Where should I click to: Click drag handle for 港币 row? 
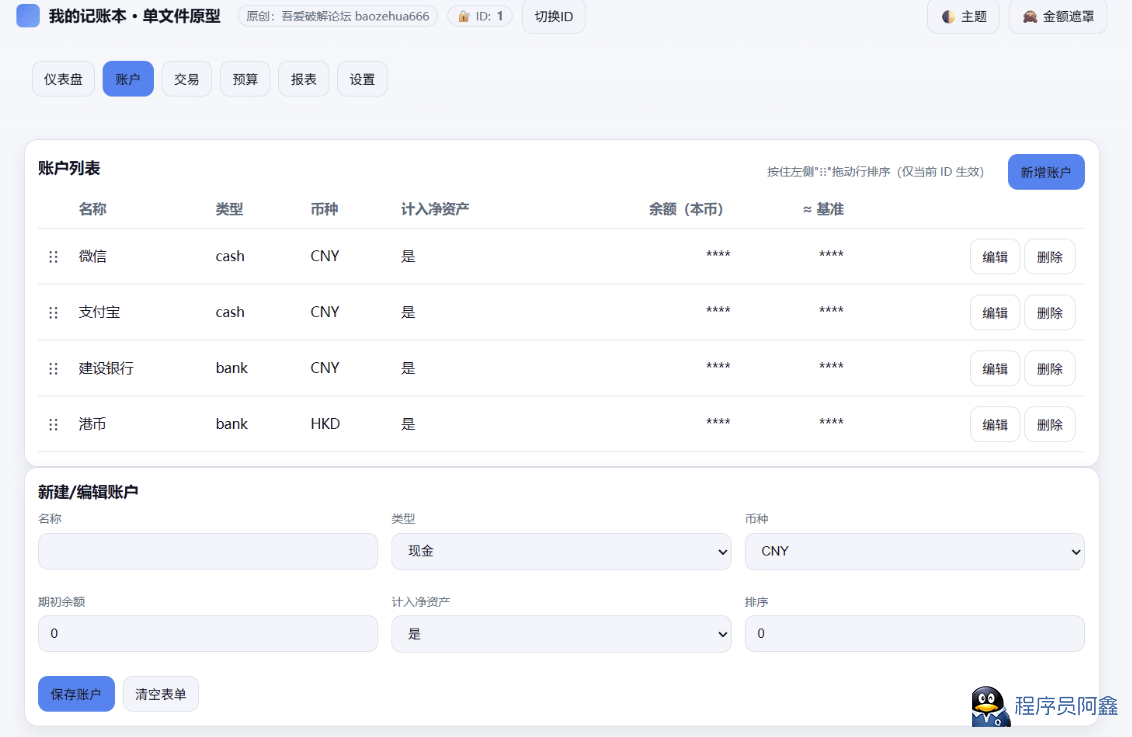coord(53,425)
